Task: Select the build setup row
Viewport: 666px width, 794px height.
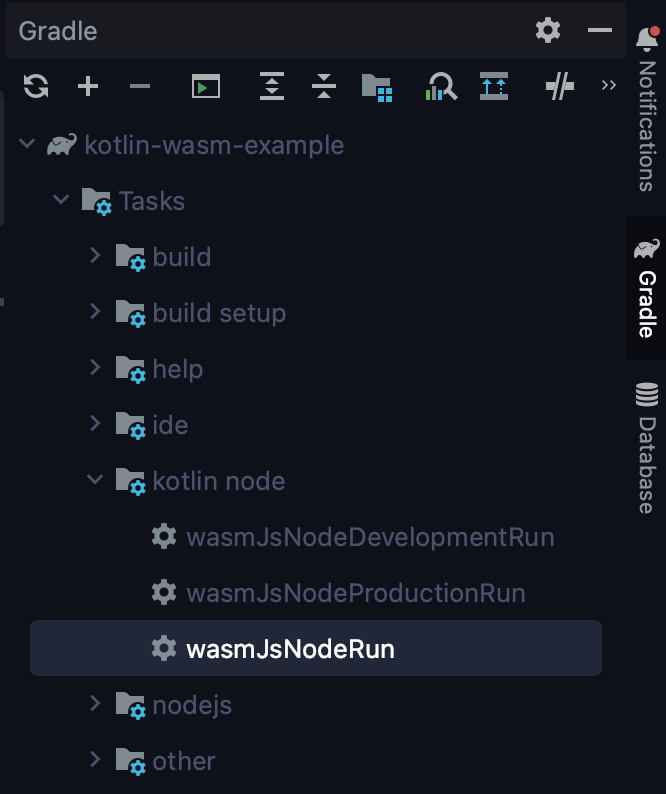Action: click(316, 313)
